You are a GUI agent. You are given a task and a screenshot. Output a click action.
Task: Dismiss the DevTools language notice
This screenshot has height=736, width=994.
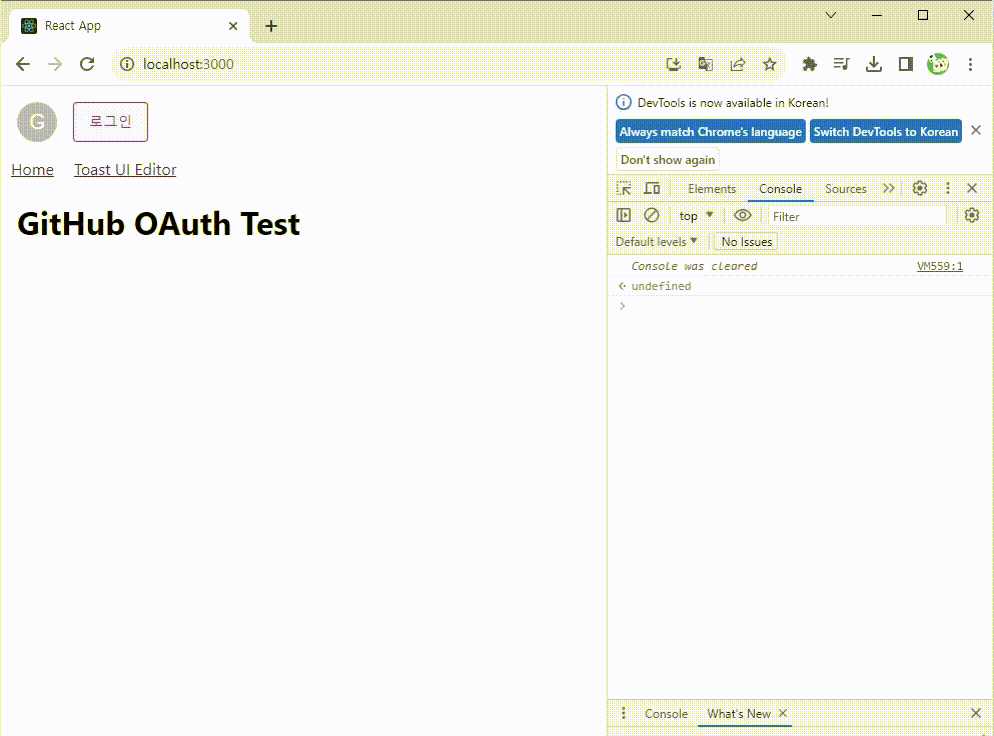[x=976, y=130]
